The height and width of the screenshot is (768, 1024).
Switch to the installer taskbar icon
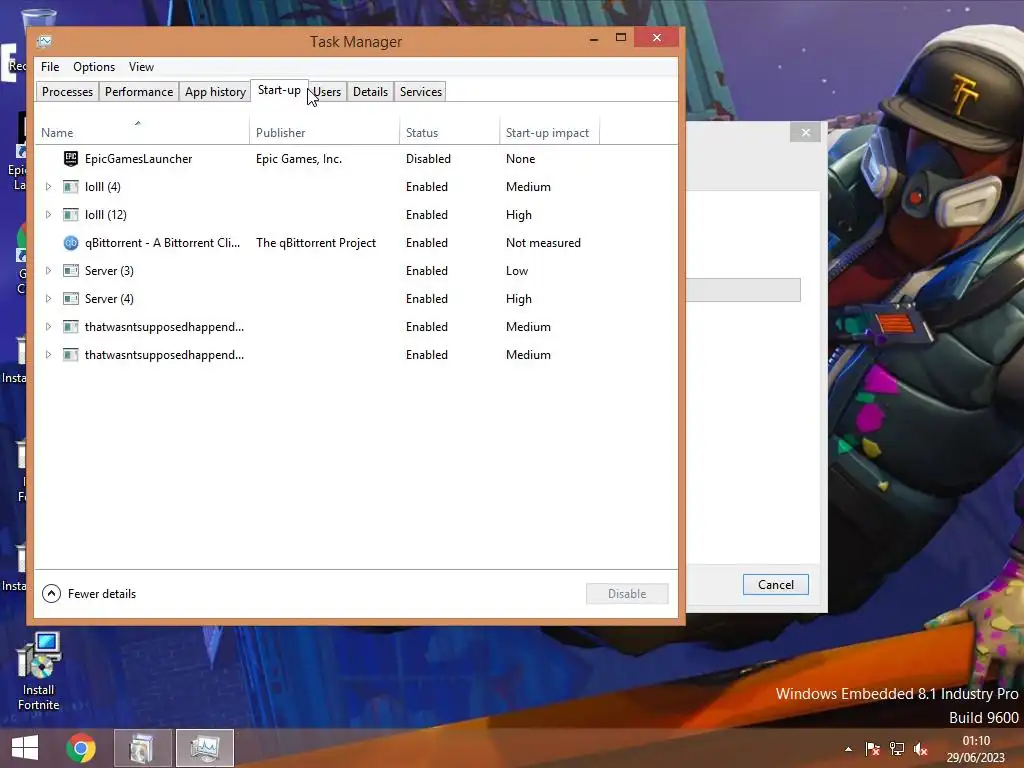click(142, 748)
